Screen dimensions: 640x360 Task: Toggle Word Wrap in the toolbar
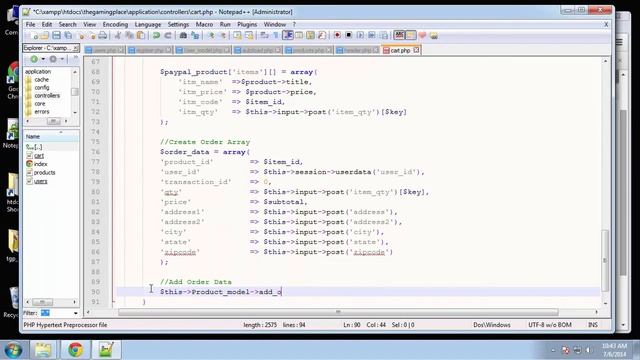point(264,36)
